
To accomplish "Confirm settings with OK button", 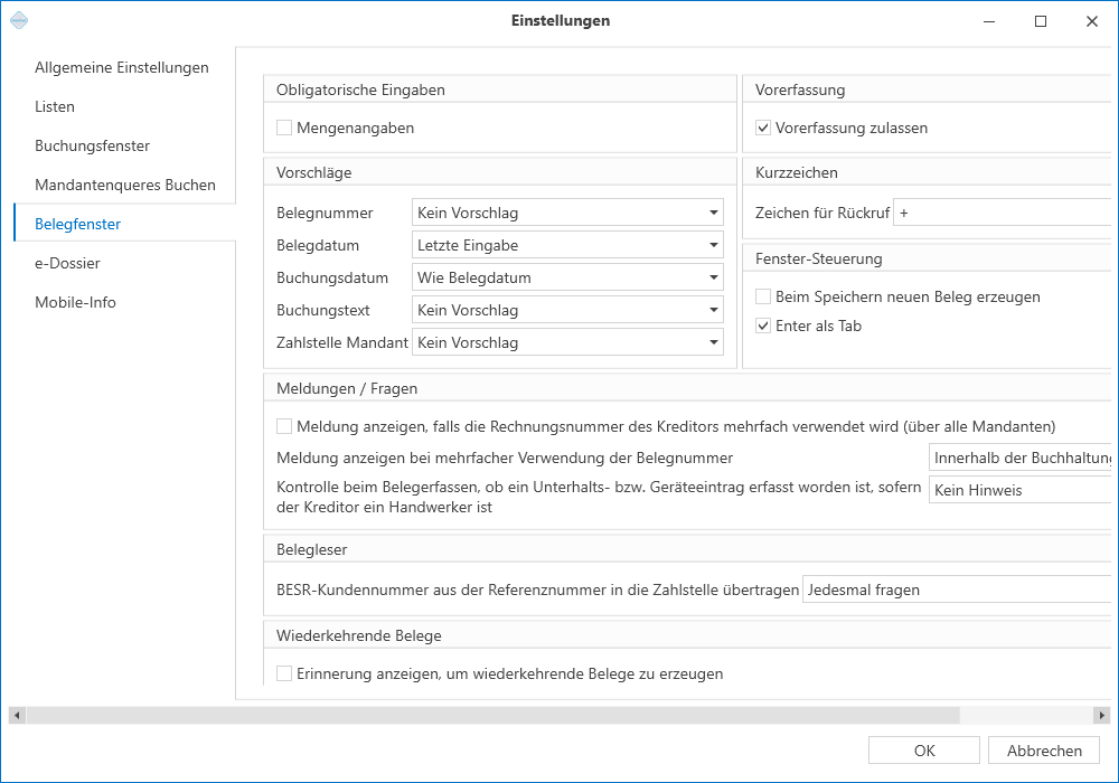I will (x=924, y=750).
